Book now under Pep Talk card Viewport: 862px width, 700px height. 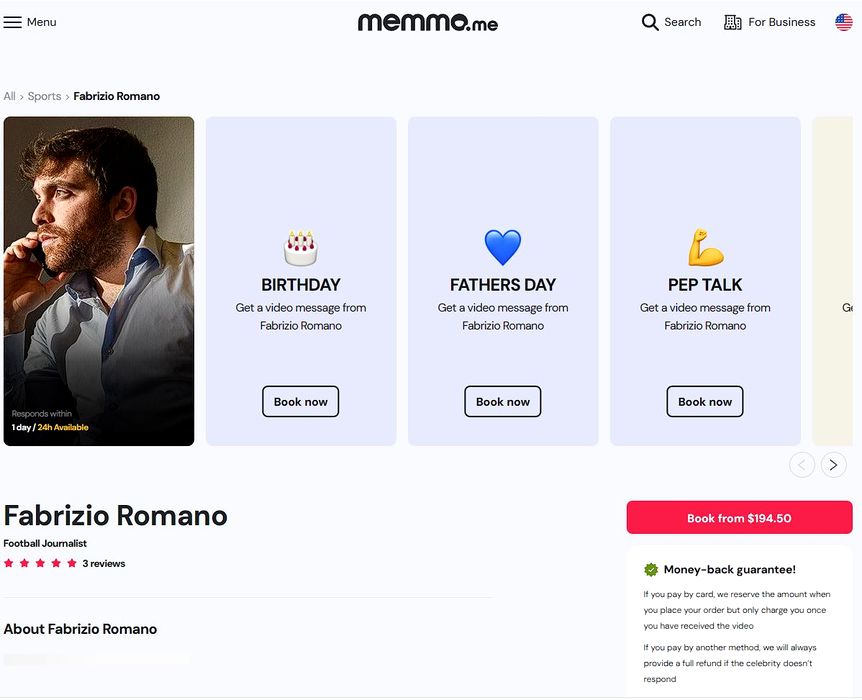[x=705, y=402]
